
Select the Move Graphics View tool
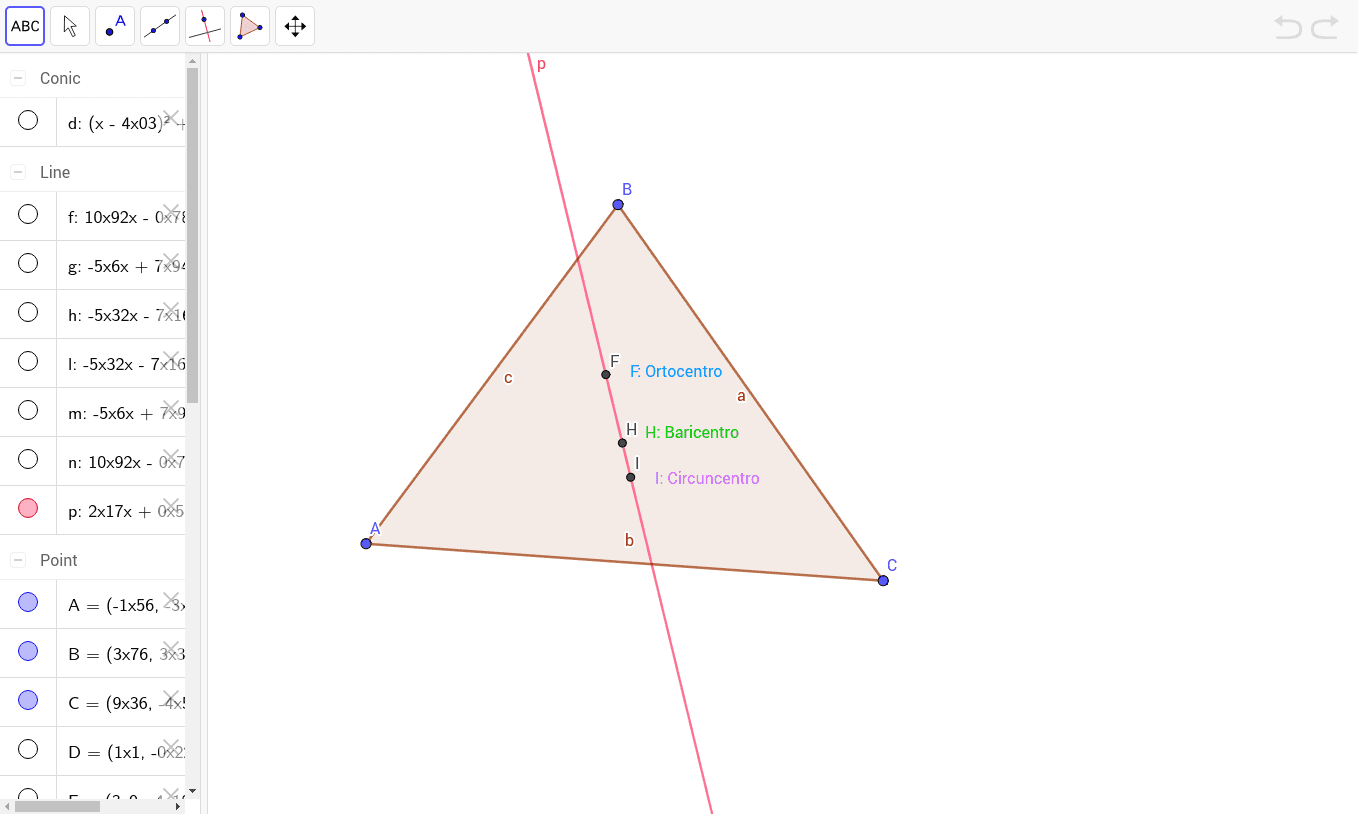point(295,26)
